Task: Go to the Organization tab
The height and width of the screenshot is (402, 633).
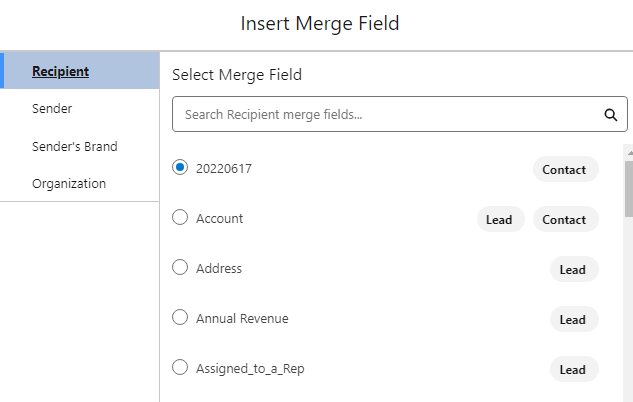Action: pyautogui.click(x=68, y=184)
